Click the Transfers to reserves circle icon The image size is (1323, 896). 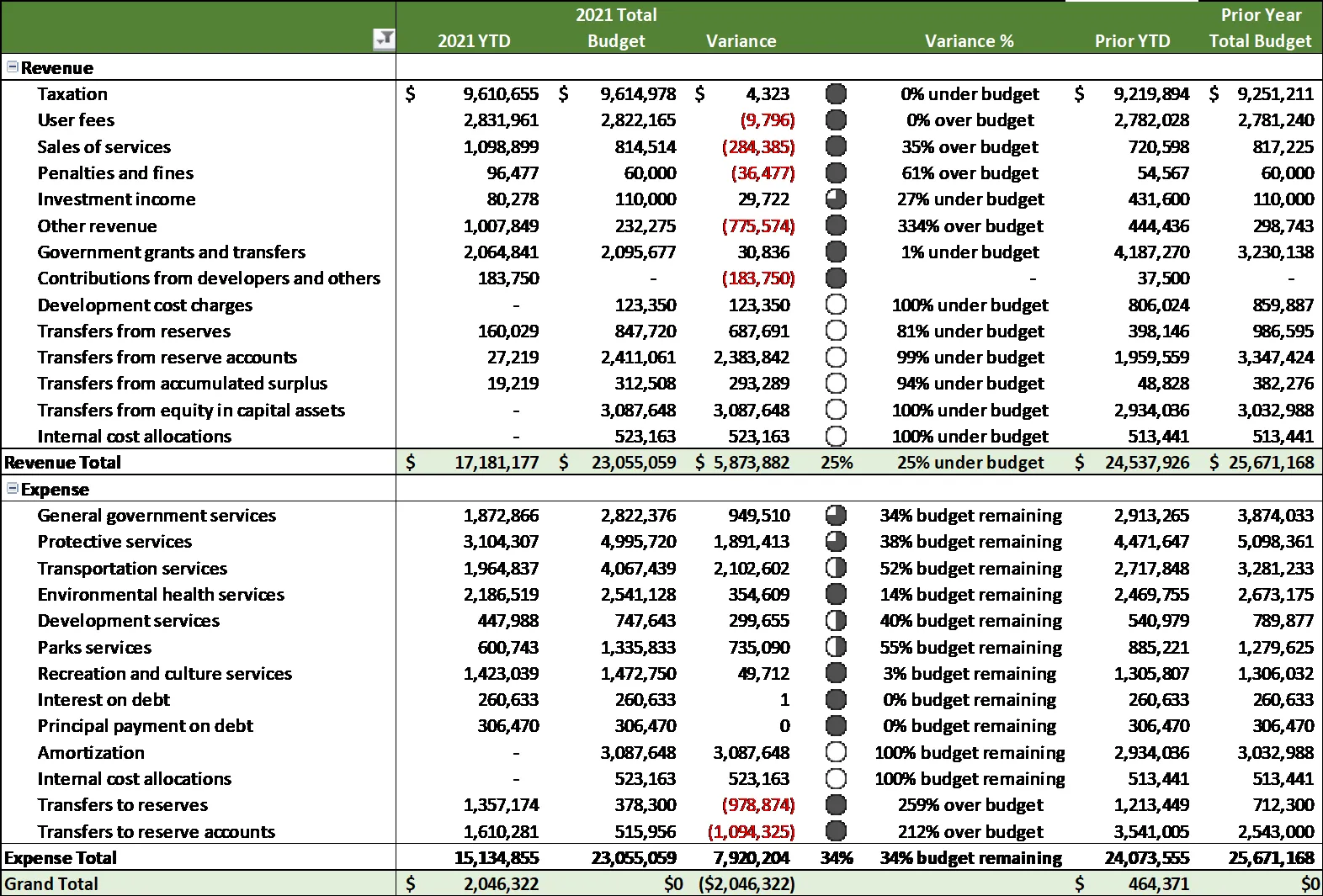(x=836, y=804)
